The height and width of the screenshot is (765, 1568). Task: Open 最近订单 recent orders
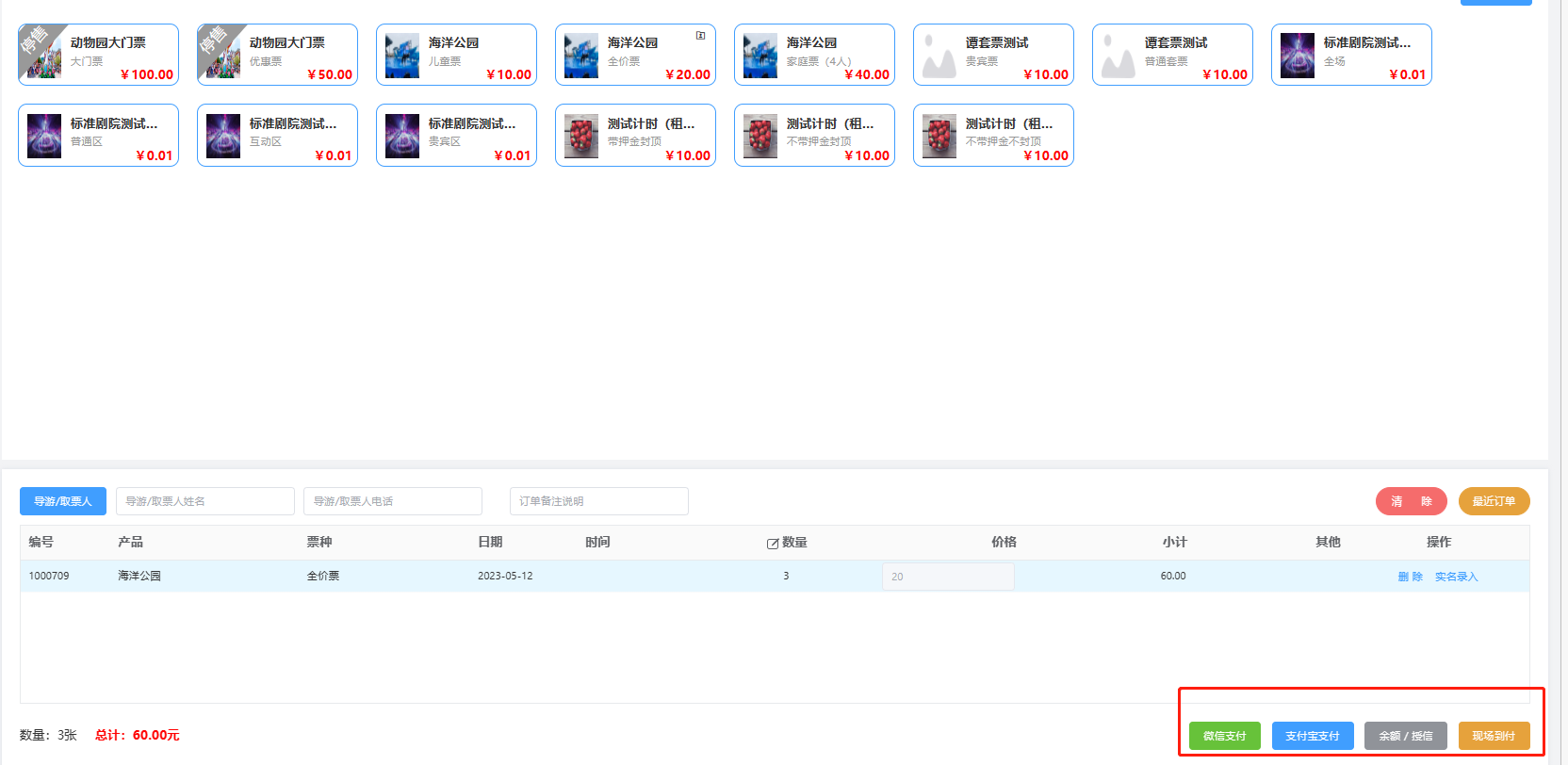[x=1494, y=501]
